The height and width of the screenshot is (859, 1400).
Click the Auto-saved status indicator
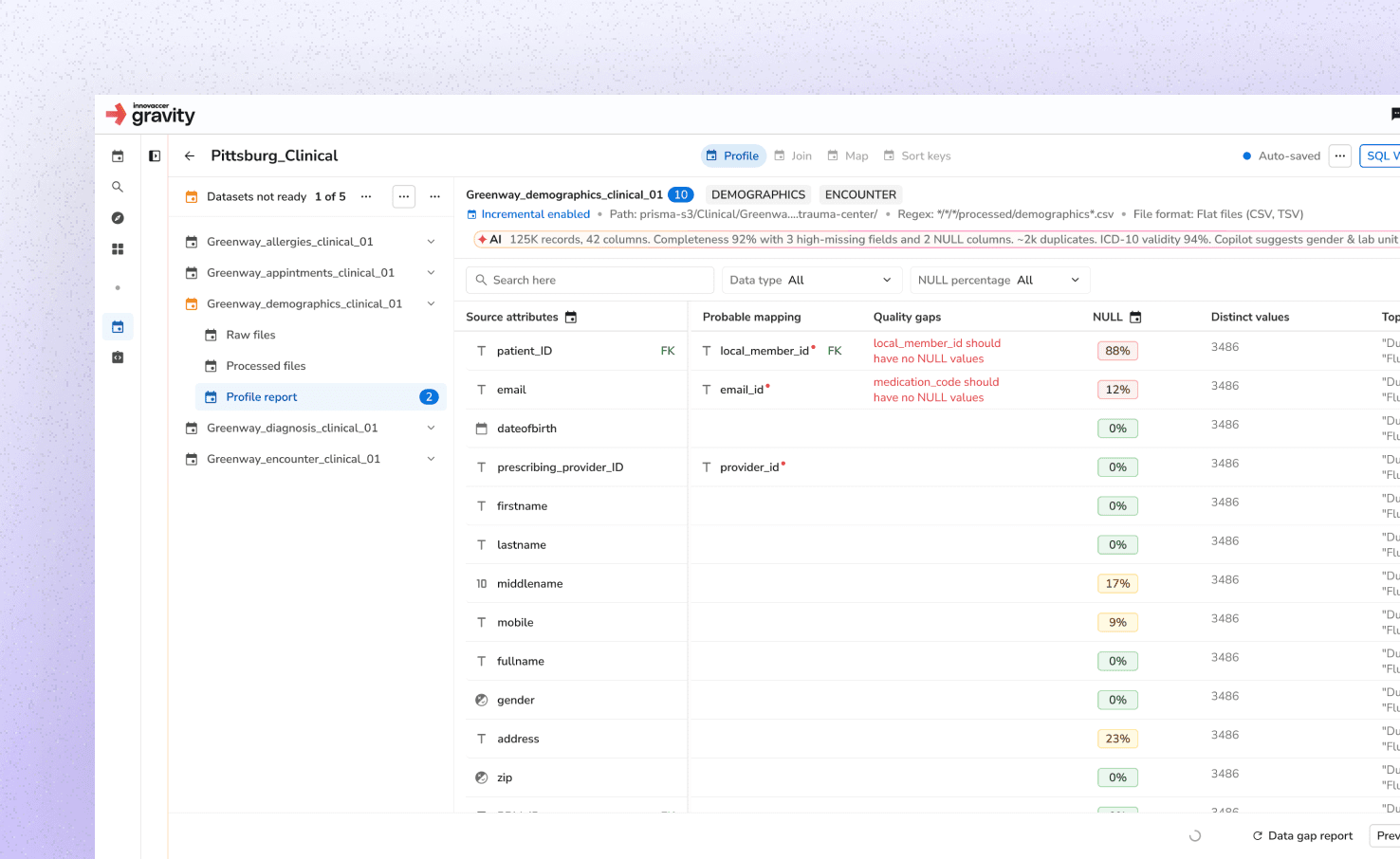point(1281,156)
